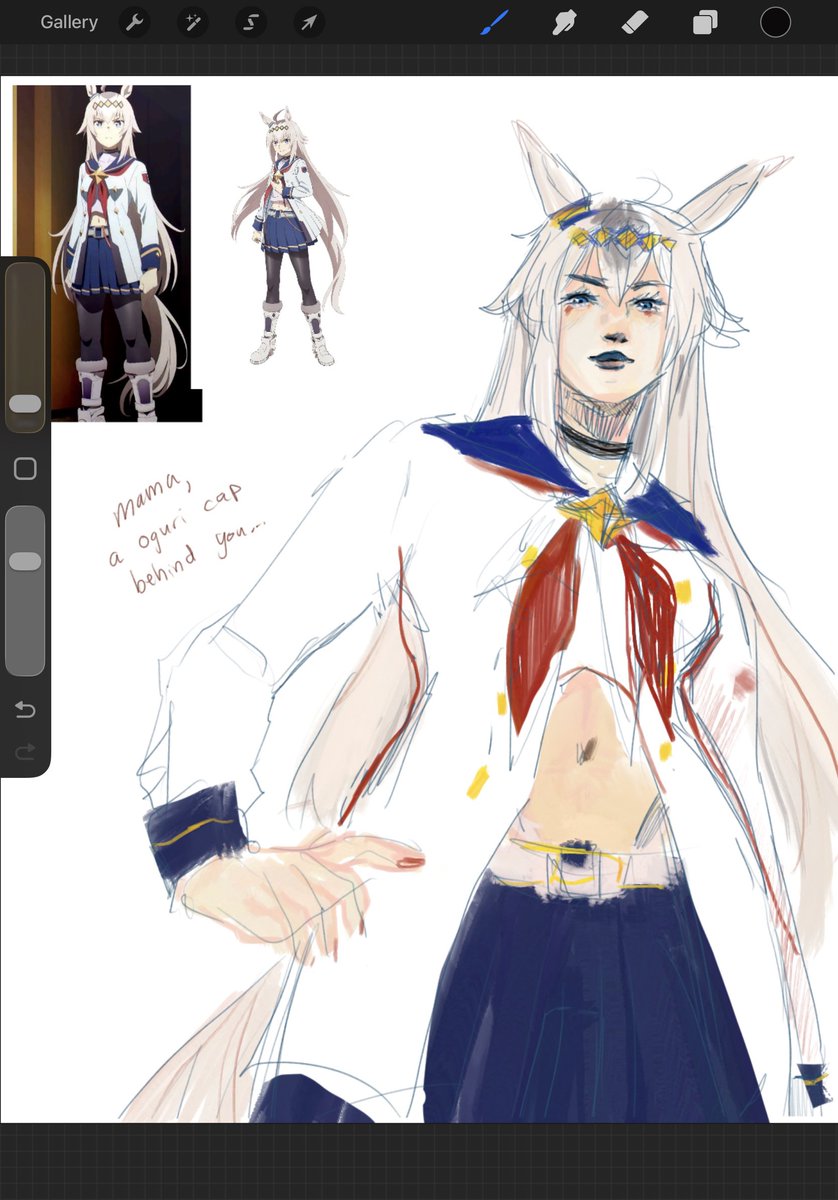Redo the last undone stroke
The height and width of the screenshot is (1200, 838).
tap(25, 751)
